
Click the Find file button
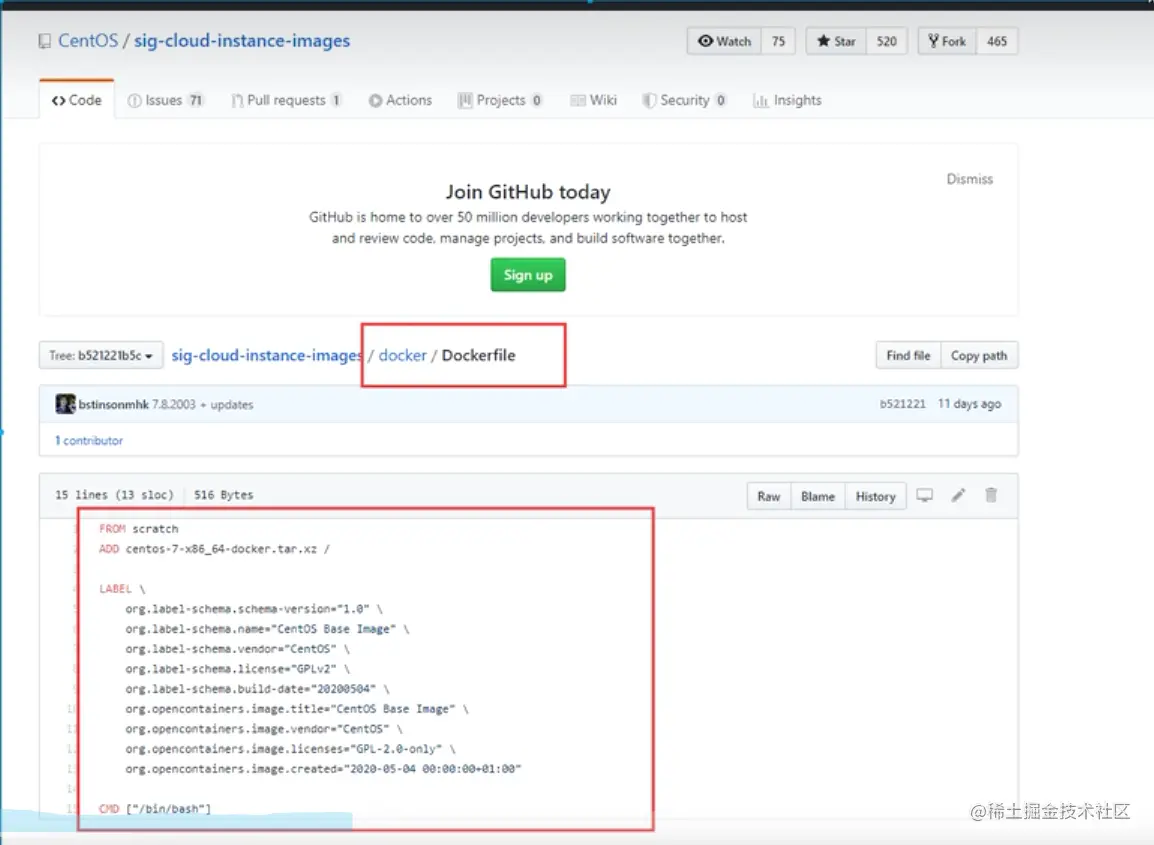[908, 356]
